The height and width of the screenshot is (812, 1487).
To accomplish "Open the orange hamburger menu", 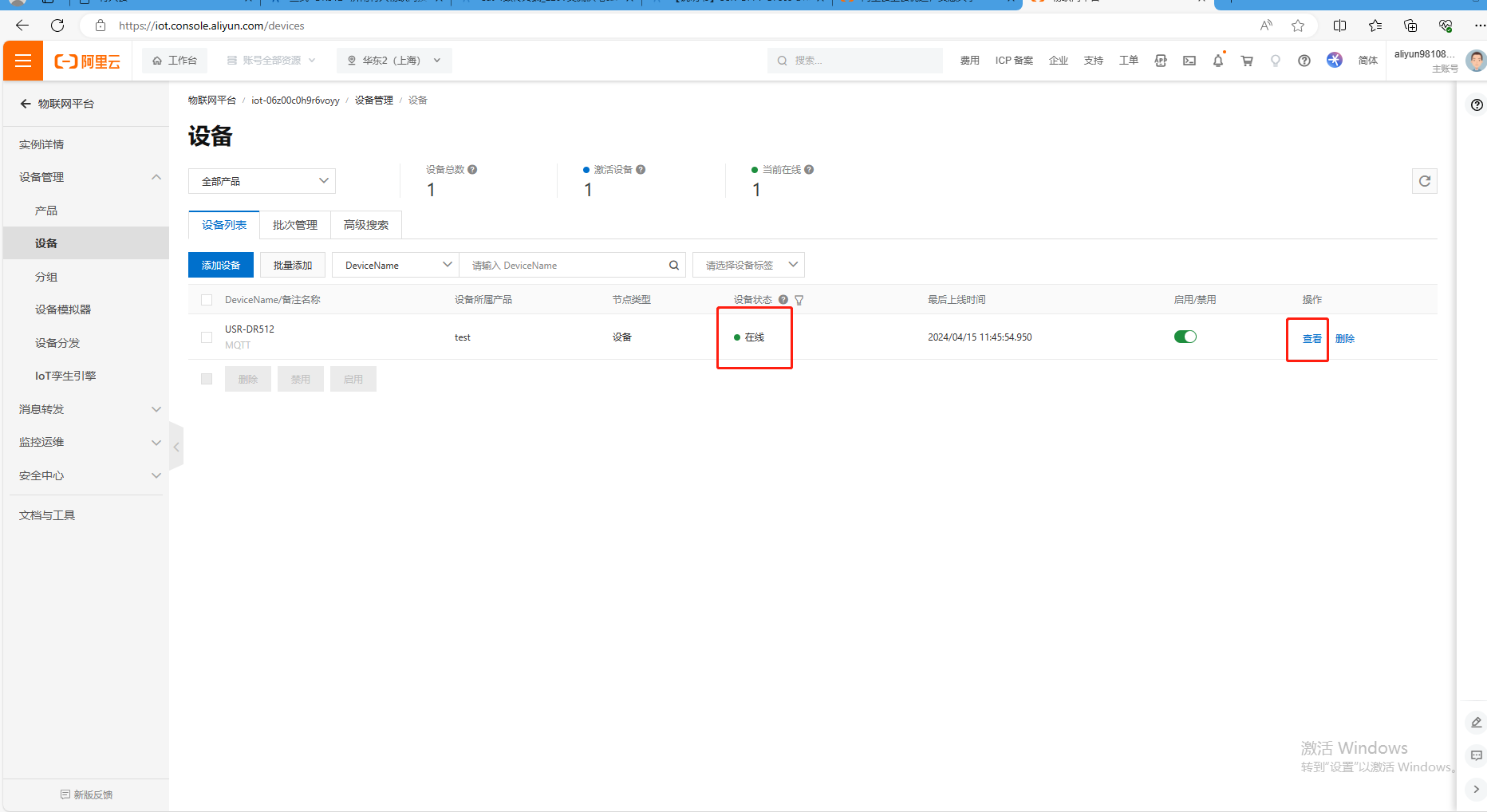I will (23, 61).
